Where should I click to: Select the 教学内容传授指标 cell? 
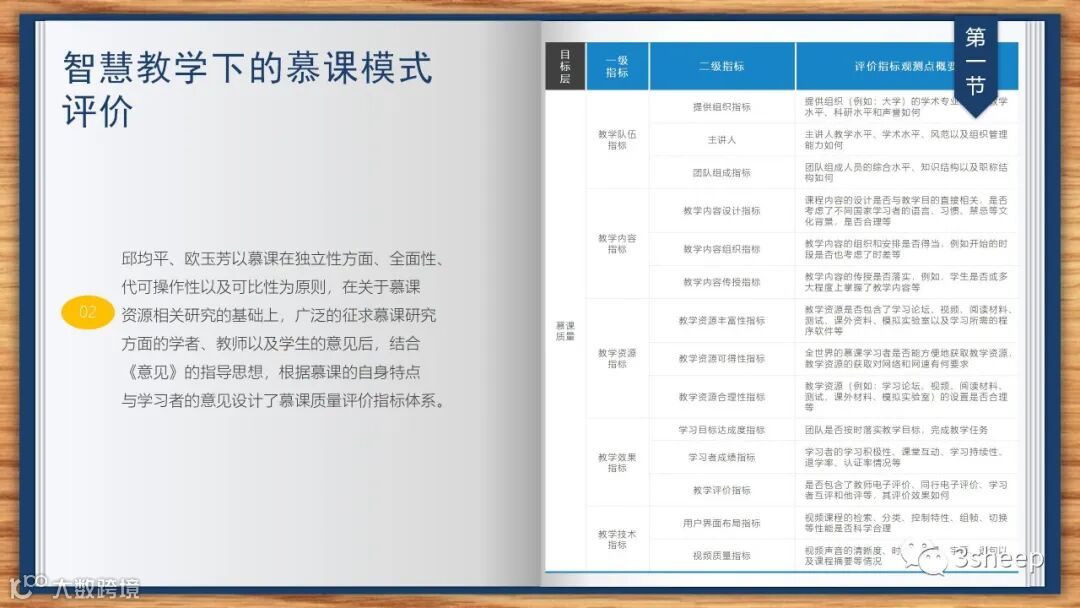pos(722,282)
